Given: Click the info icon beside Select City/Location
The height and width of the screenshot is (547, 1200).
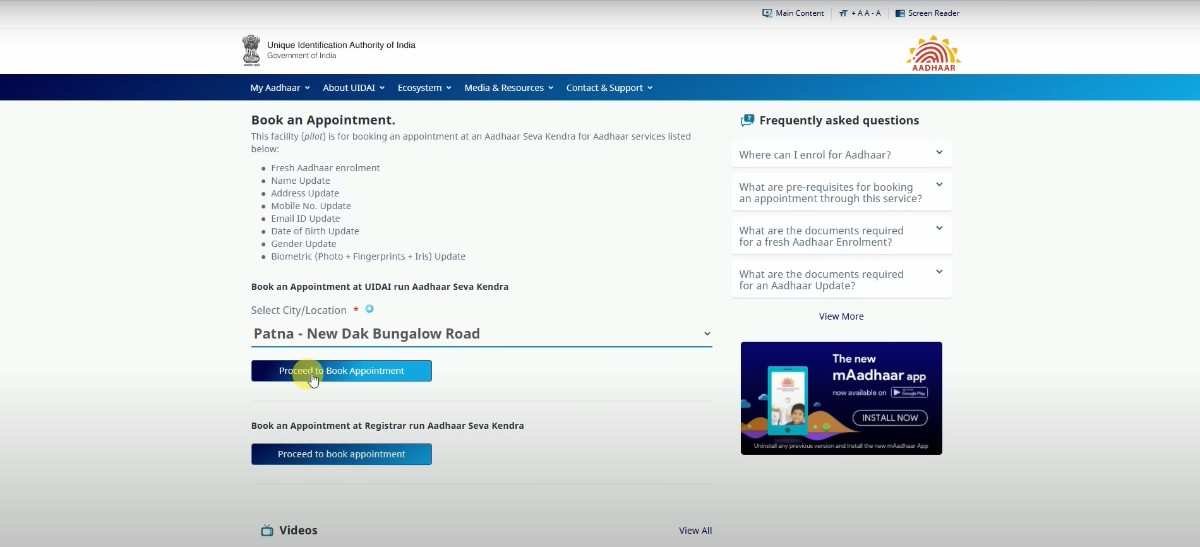Looking at the screenshot, I should (369, 309).
